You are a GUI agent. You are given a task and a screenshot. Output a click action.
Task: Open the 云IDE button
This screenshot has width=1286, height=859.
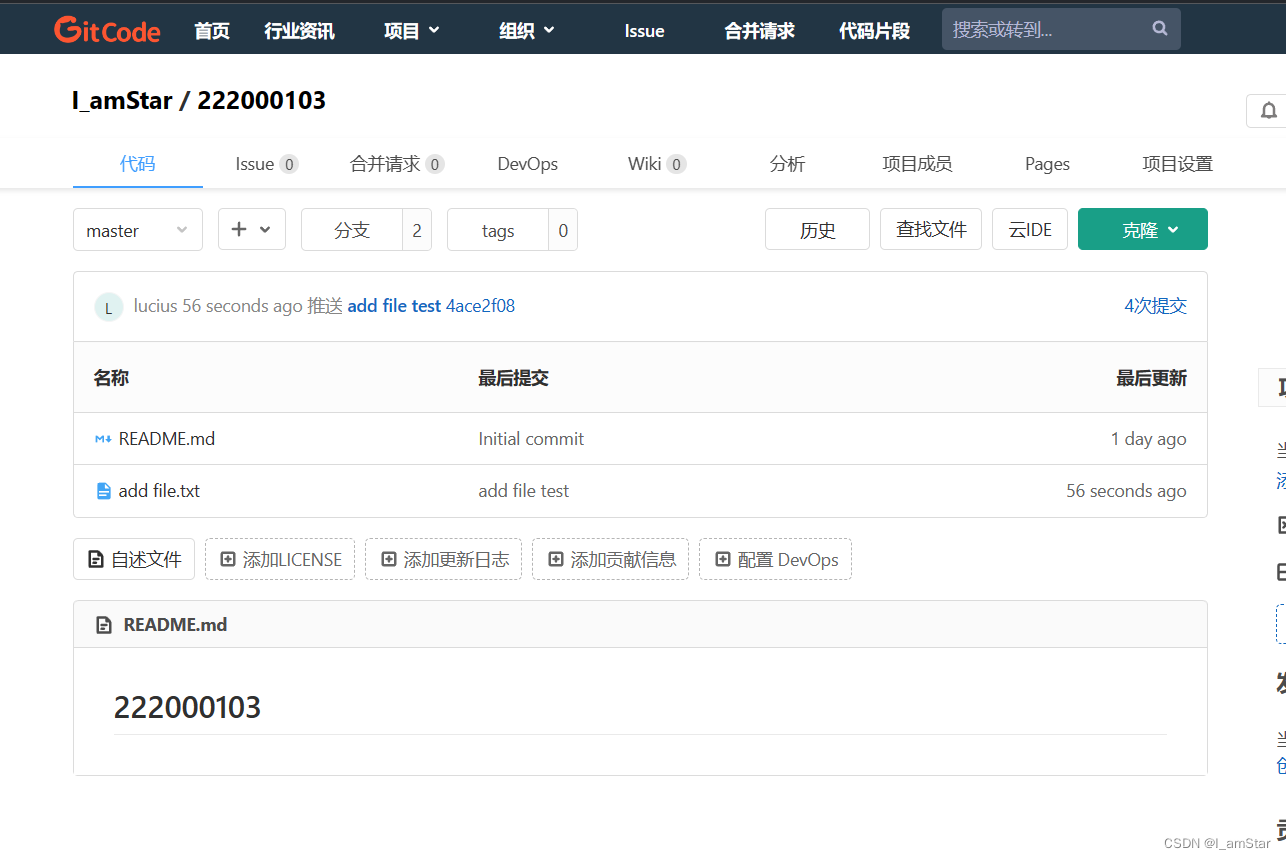[1030, 229]
